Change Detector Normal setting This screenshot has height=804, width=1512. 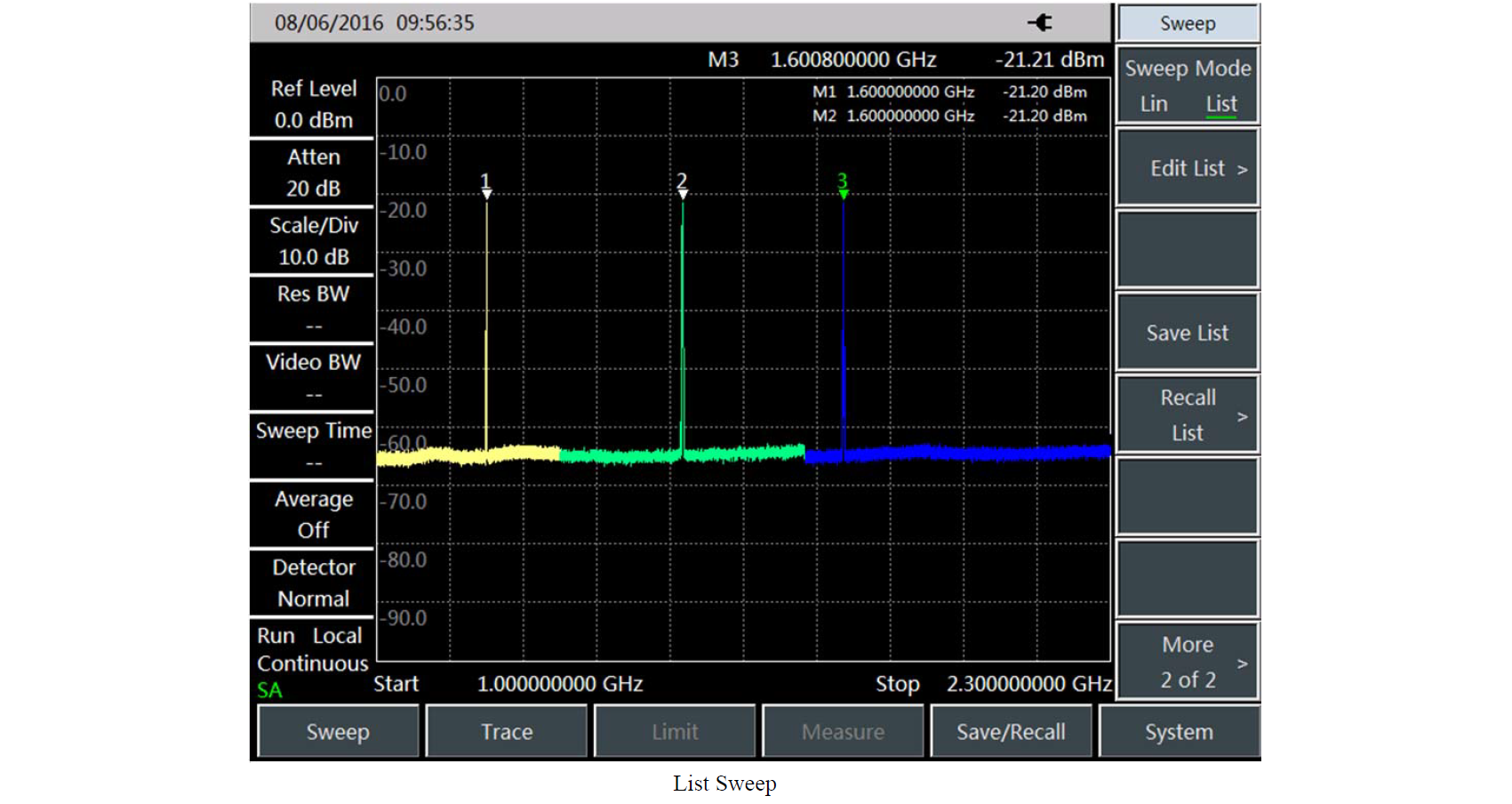coord(313,583)
